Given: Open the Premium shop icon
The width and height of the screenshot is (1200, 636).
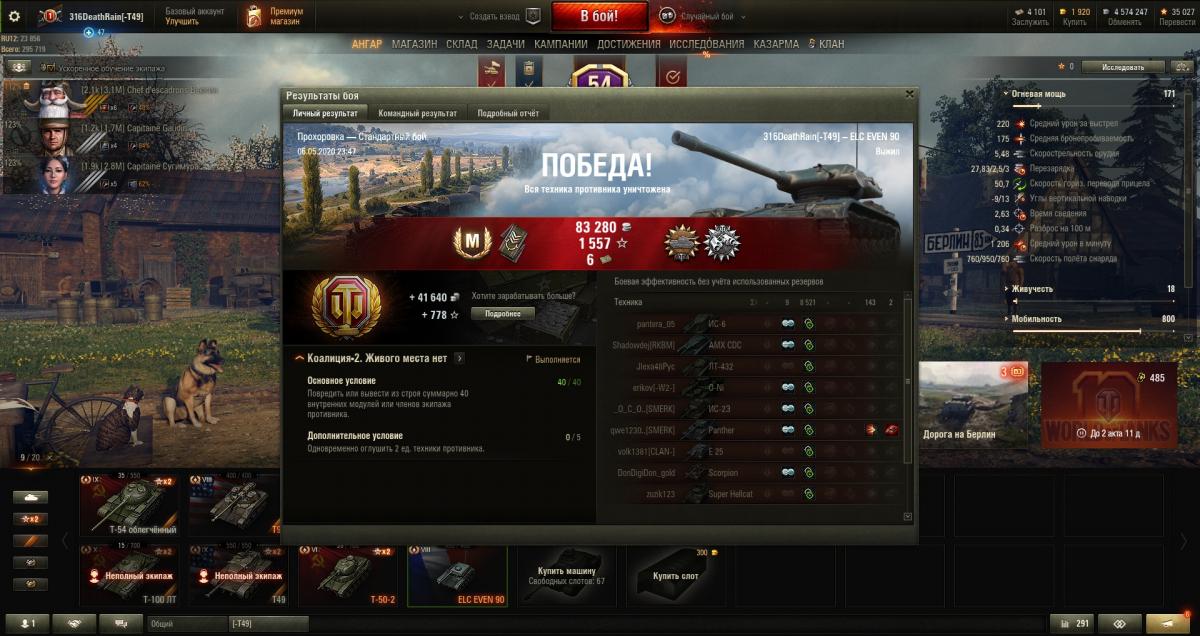Looking at the screenshot, I should 253,16.
